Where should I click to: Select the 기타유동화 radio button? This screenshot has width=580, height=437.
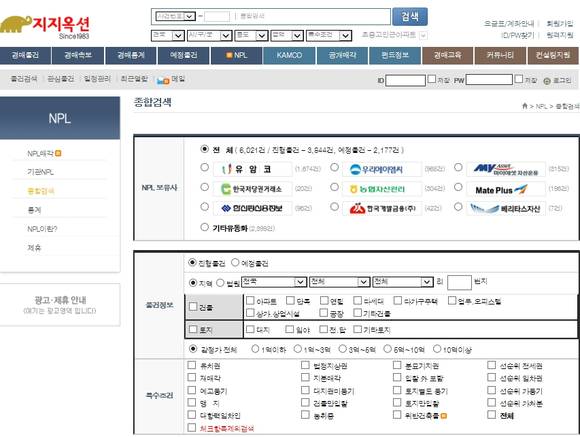204,227
